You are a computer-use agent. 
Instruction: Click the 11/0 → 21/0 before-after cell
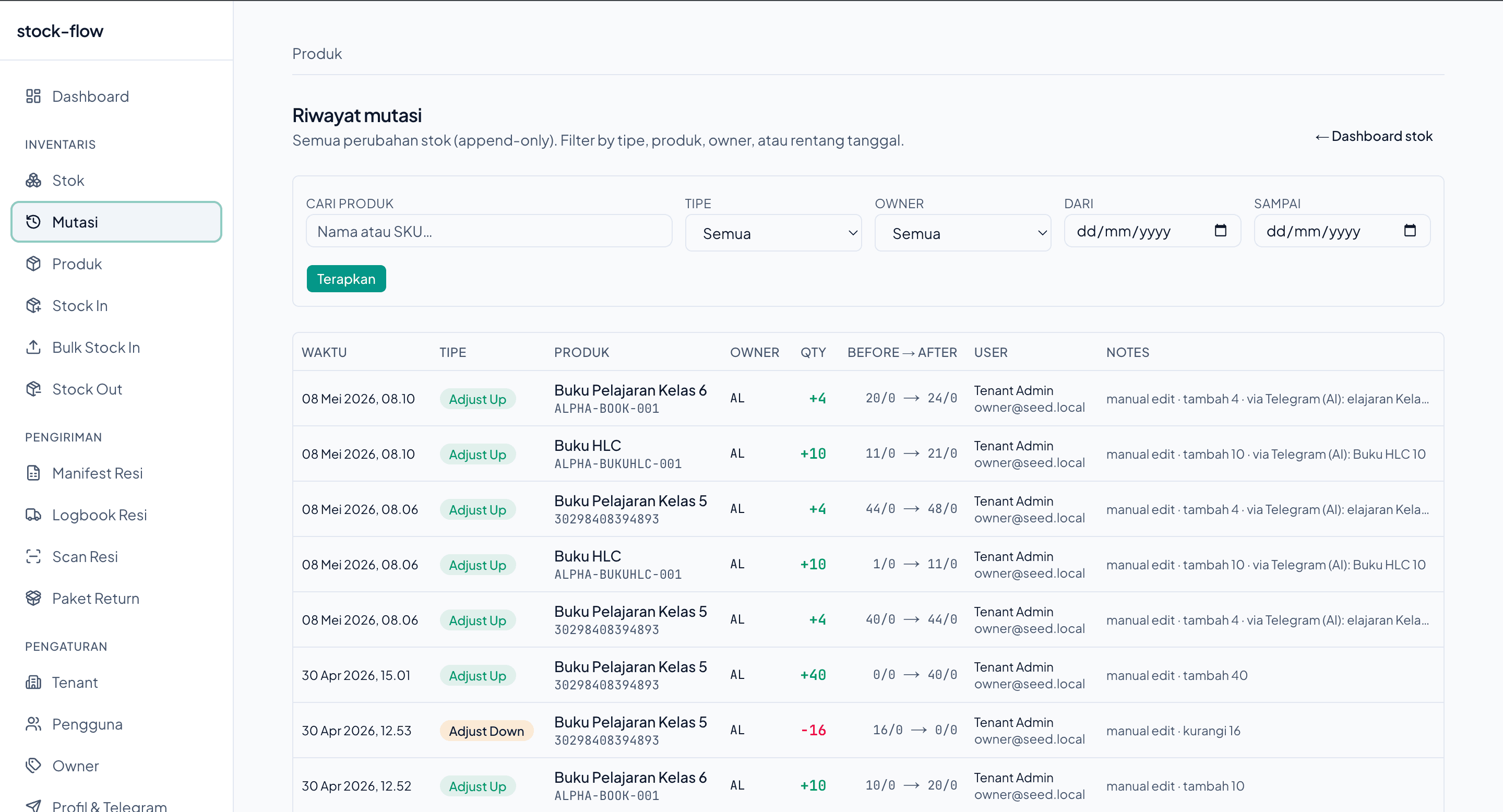point(911,453)
